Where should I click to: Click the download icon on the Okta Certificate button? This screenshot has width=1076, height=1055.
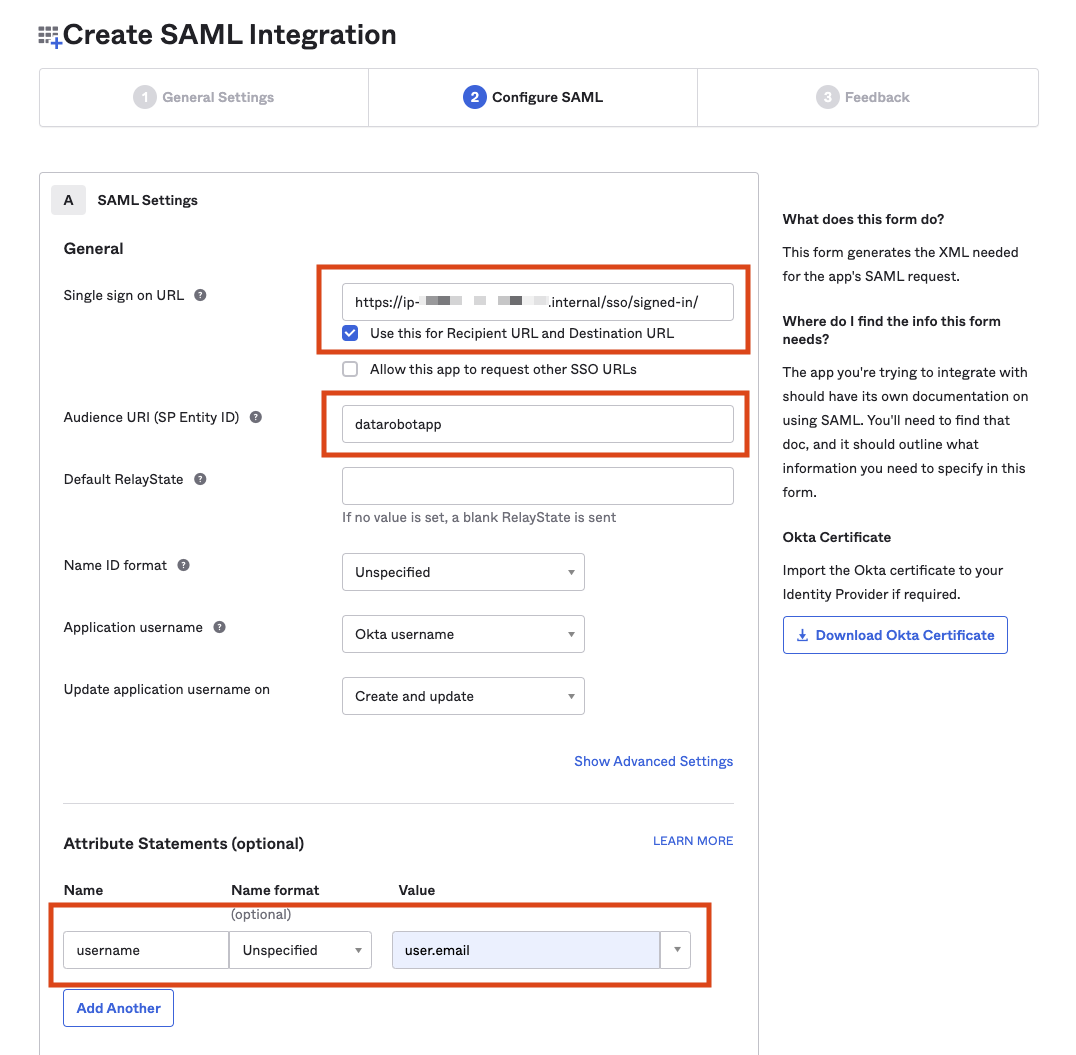click(x=802, y=635)
